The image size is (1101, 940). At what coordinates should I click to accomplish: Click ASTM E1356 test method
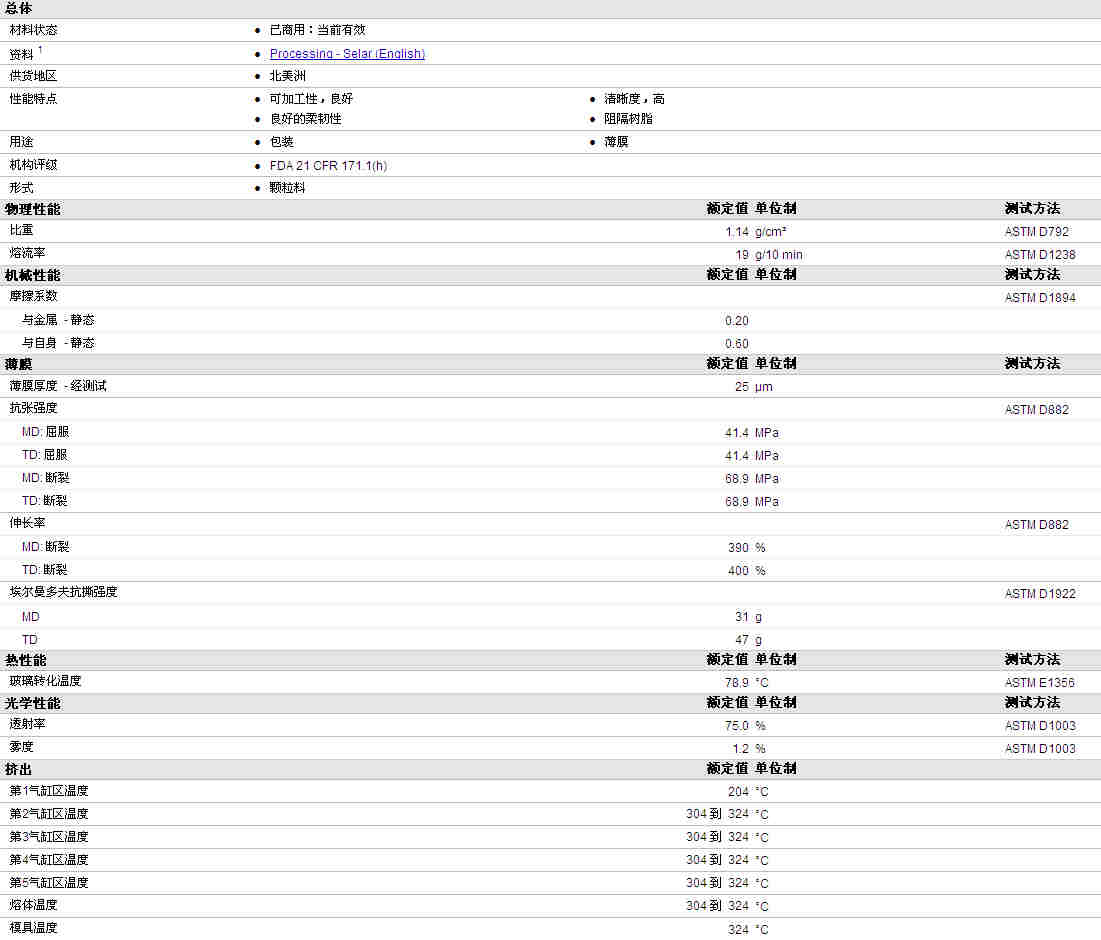1040,683
